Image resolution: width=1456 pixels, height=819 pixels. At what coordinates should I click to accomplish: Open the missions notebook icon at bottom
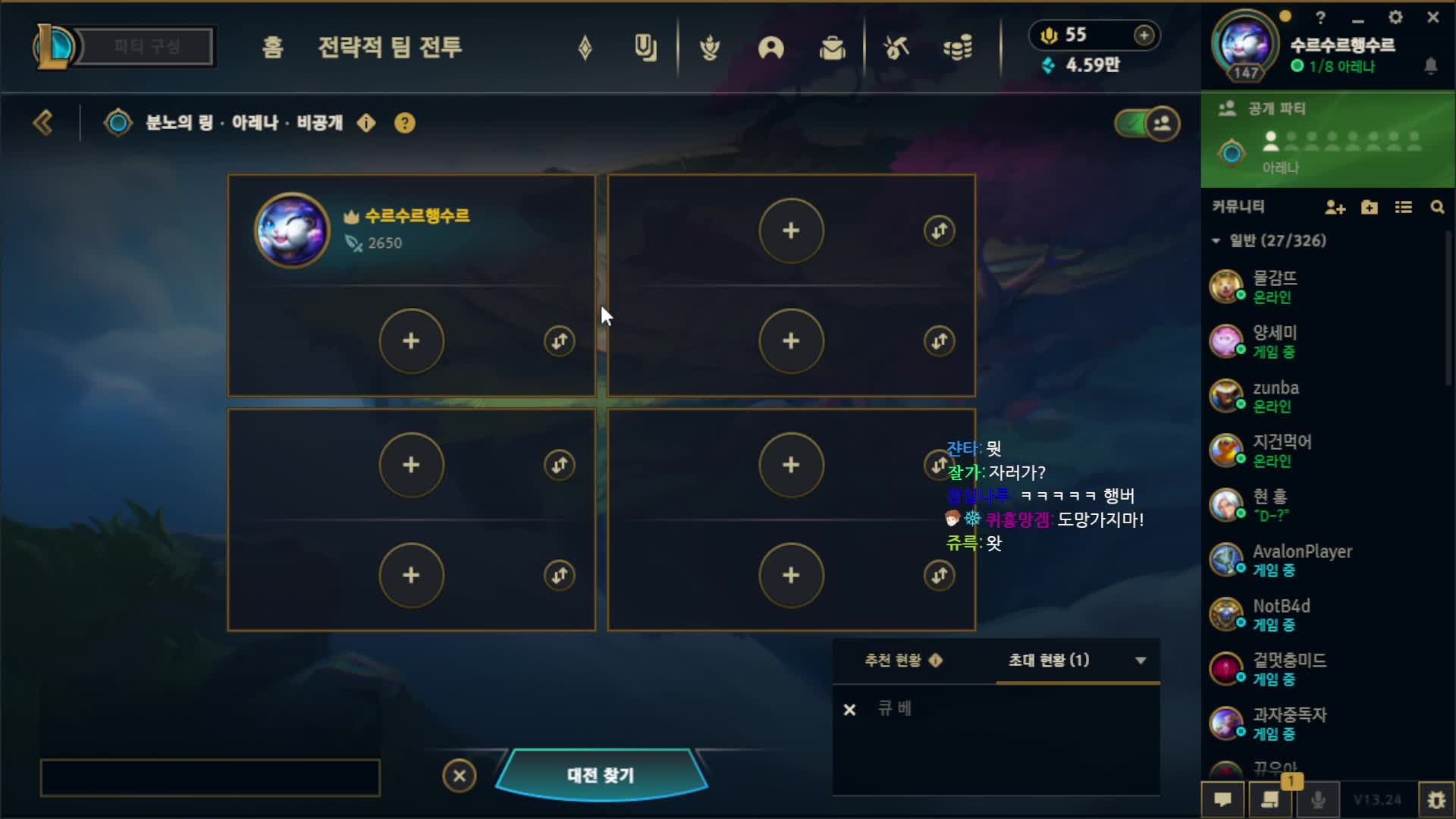(x=1270, y=800)
